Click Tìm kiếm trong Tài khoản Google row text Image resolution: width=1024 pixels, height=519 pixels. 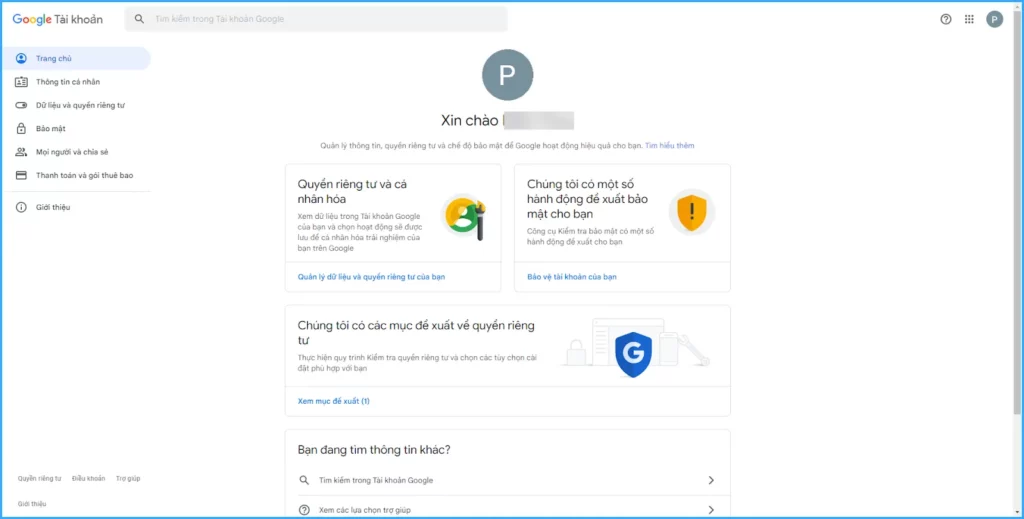point(376,480)
